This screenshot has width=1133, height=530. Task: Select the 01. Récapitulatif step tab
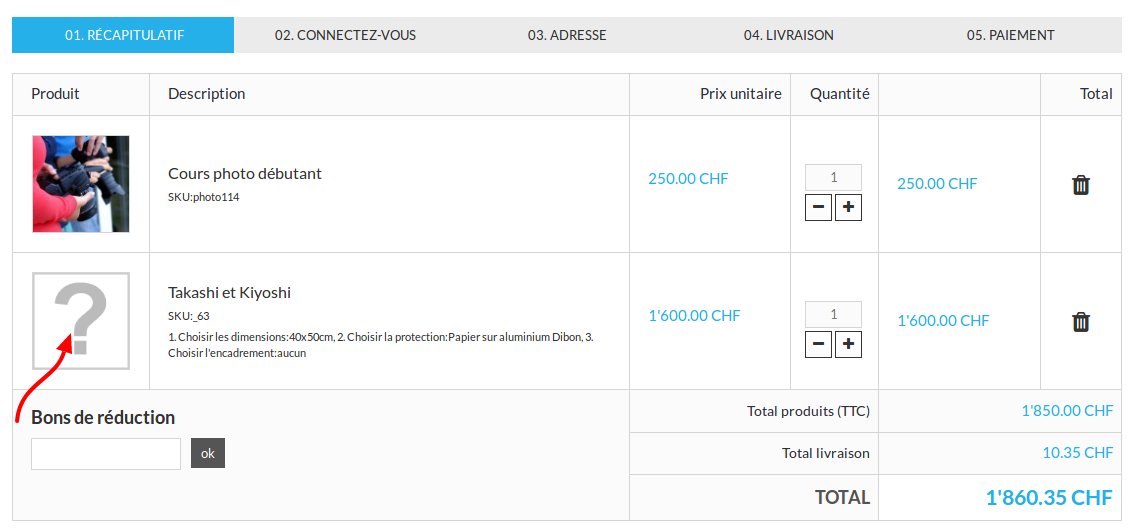pyautogui.click(x=123, y=35)
